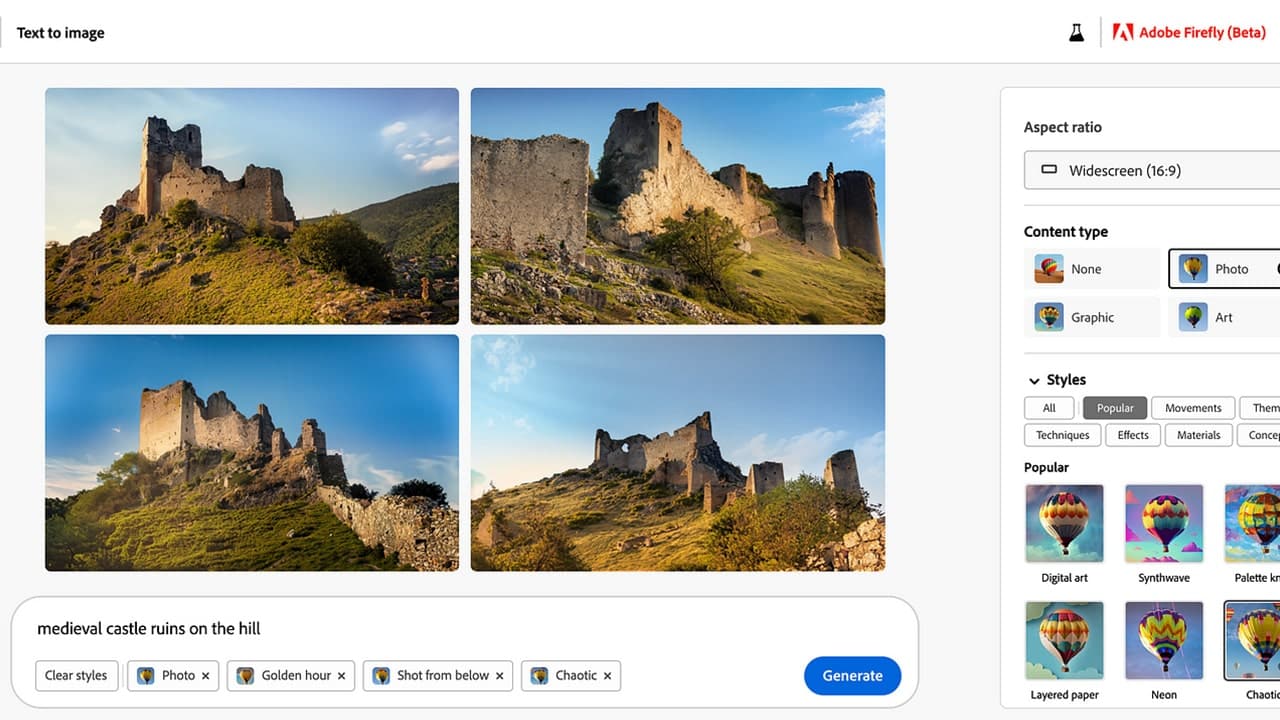Apply the Neon style thumbnail

pyautogui.click(x=1164, y=640)
